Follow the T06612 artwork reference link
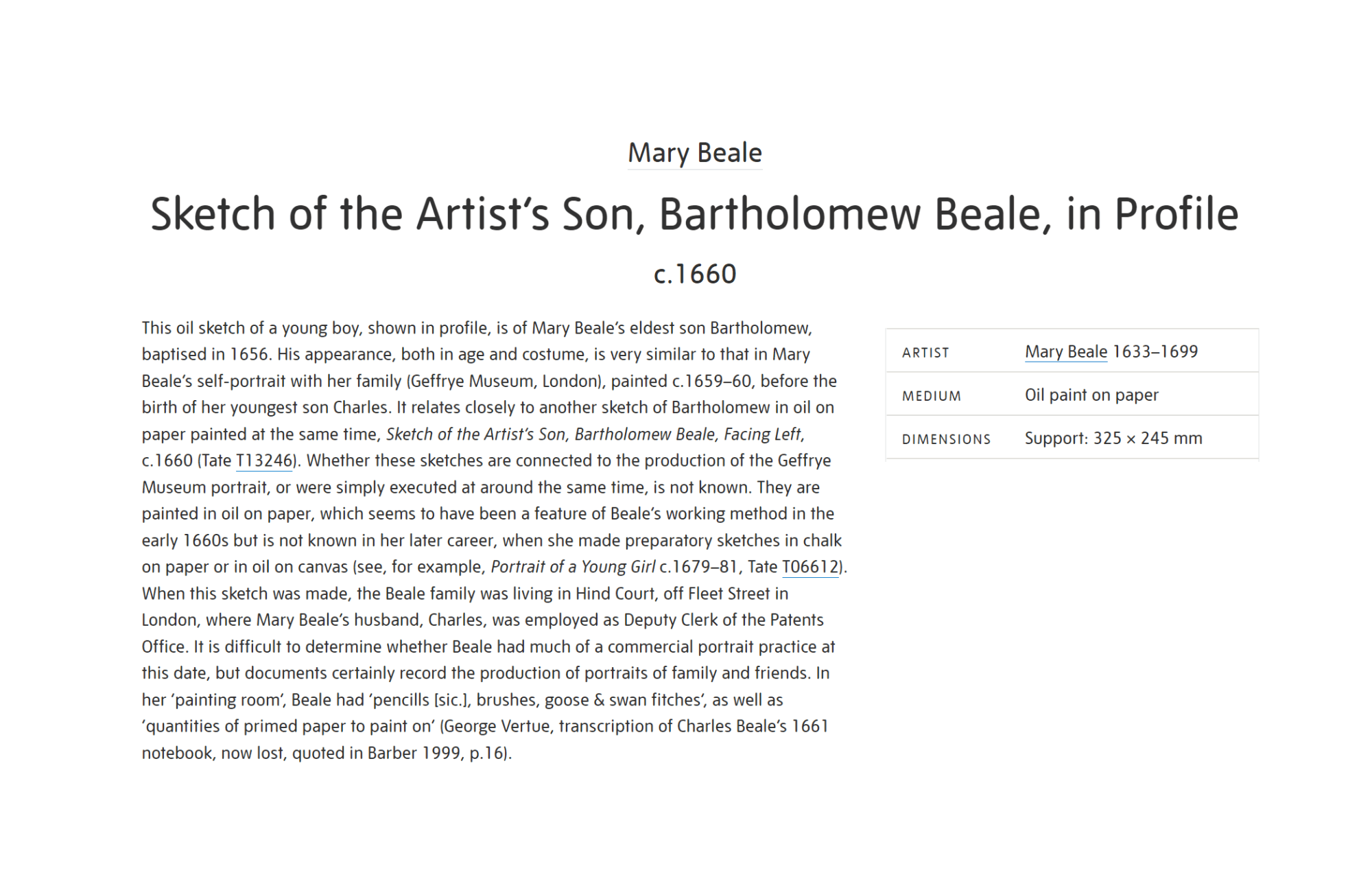Screen dimensions: 1372x875 [x=810, y=567]
